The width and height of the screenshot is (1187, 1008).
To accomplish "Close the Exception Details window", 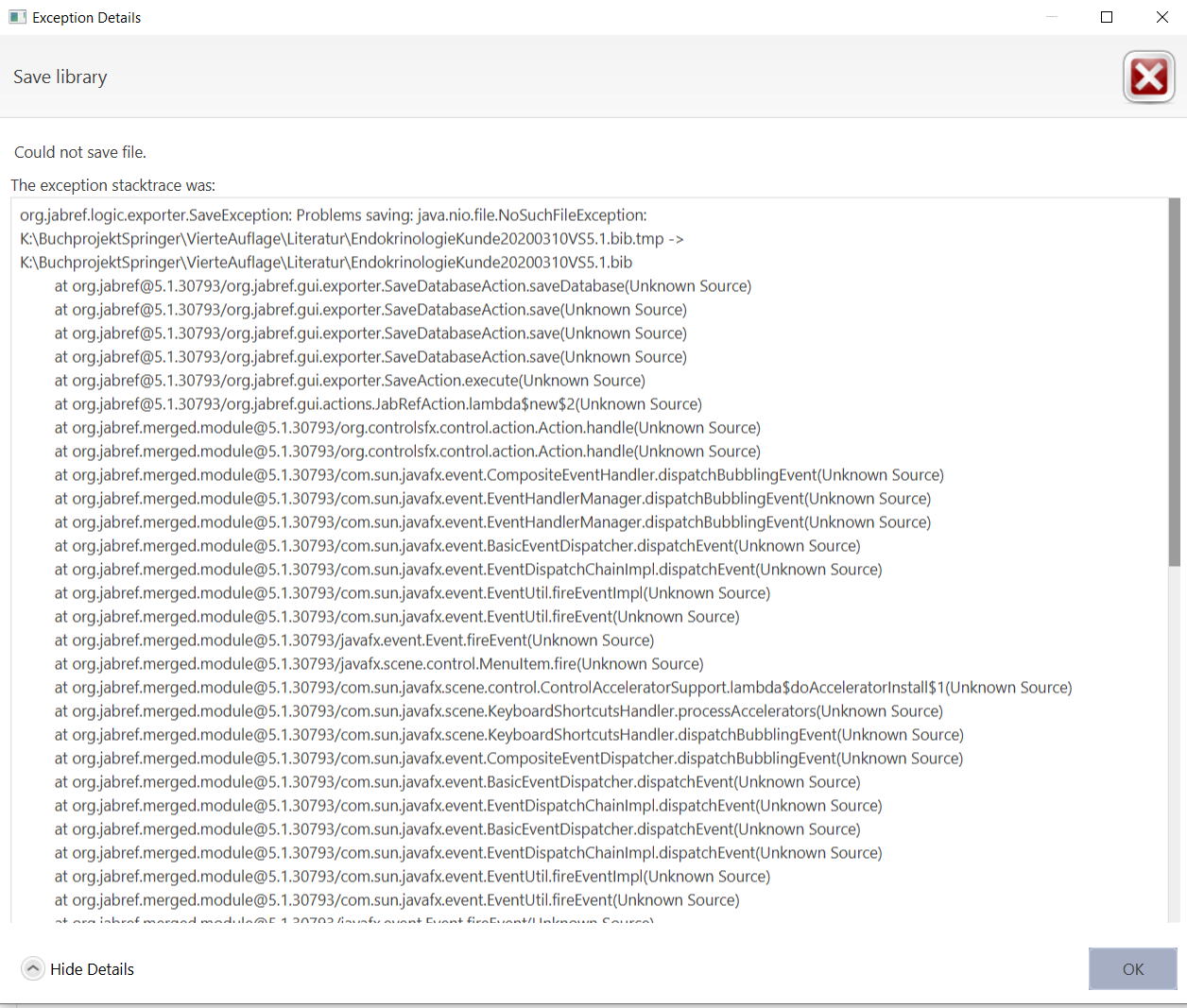I will coord(1162,17).
